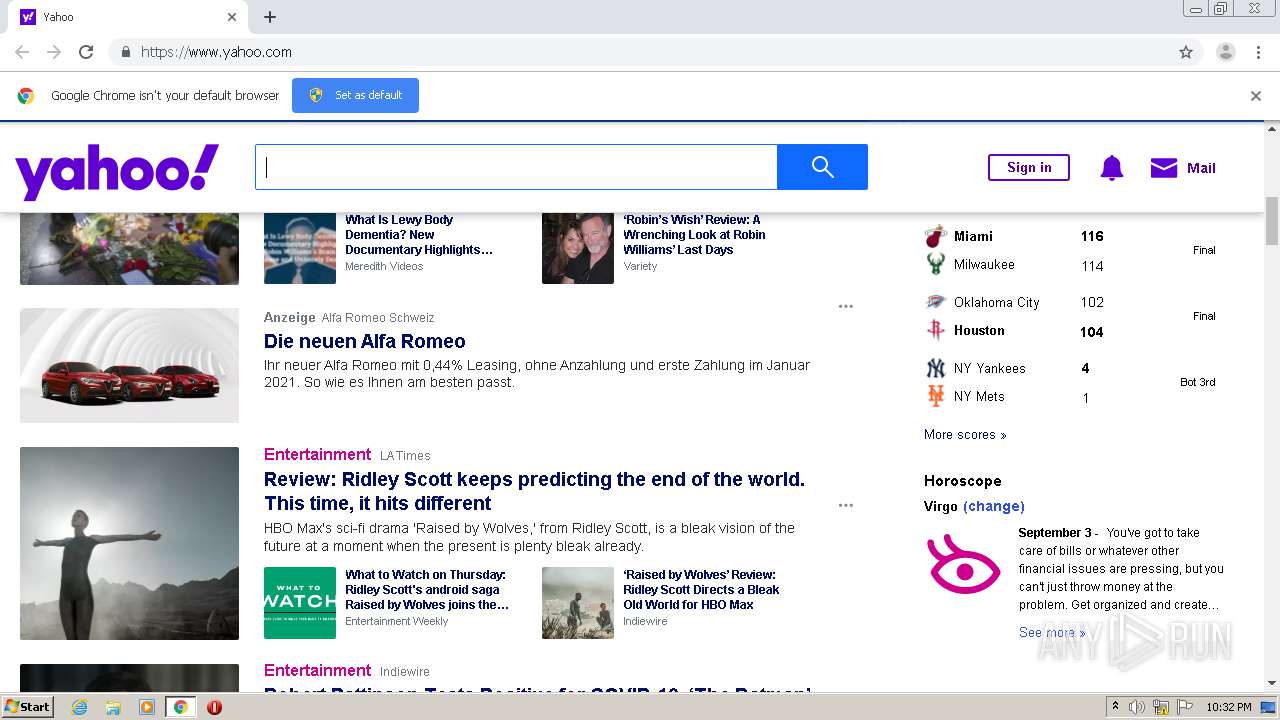1280x720 pixels.
Task: Open a new tab with the plus button
Action: click(x=270, y=17)
